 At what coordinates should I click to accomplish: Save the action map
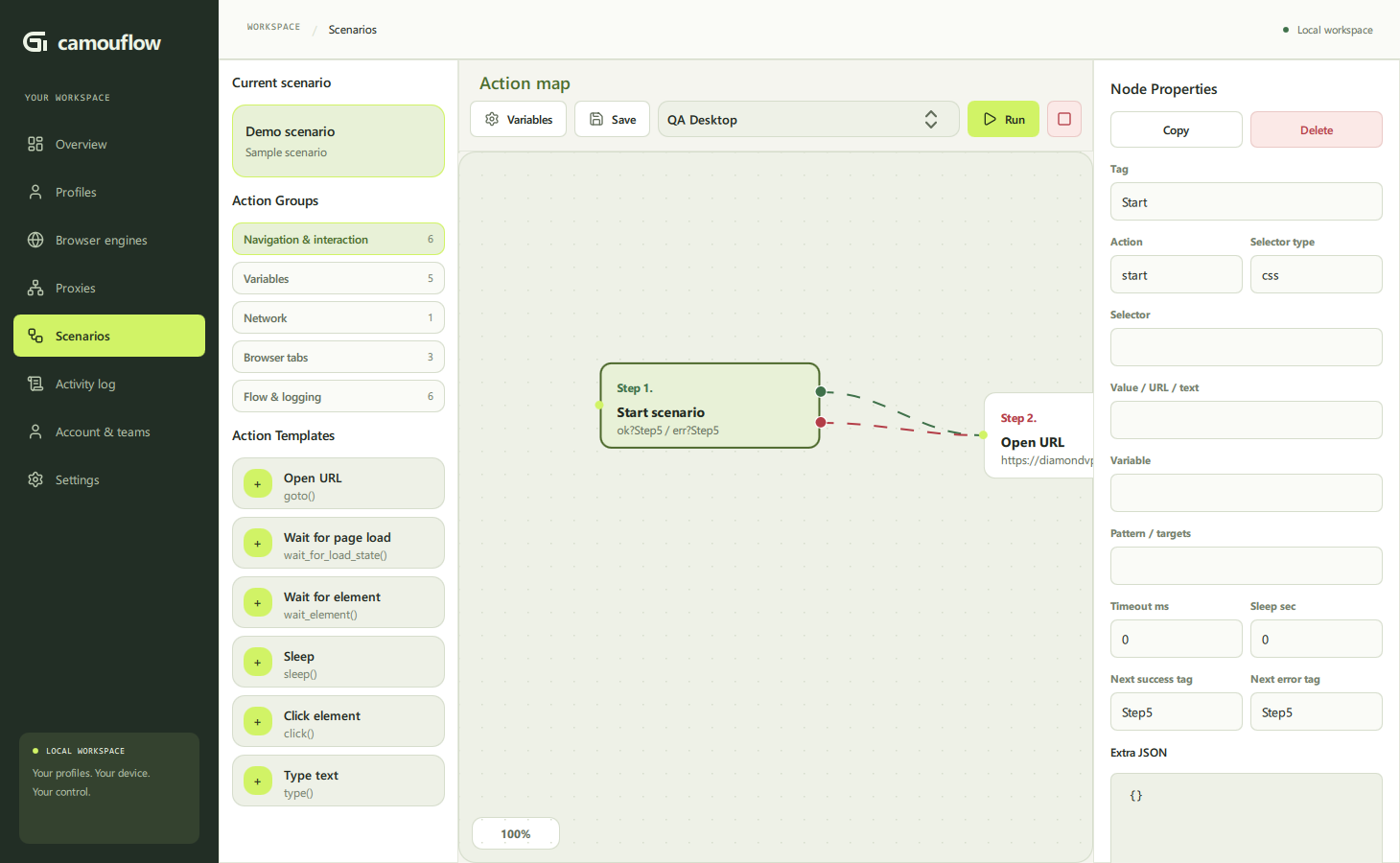pos(612,119)
